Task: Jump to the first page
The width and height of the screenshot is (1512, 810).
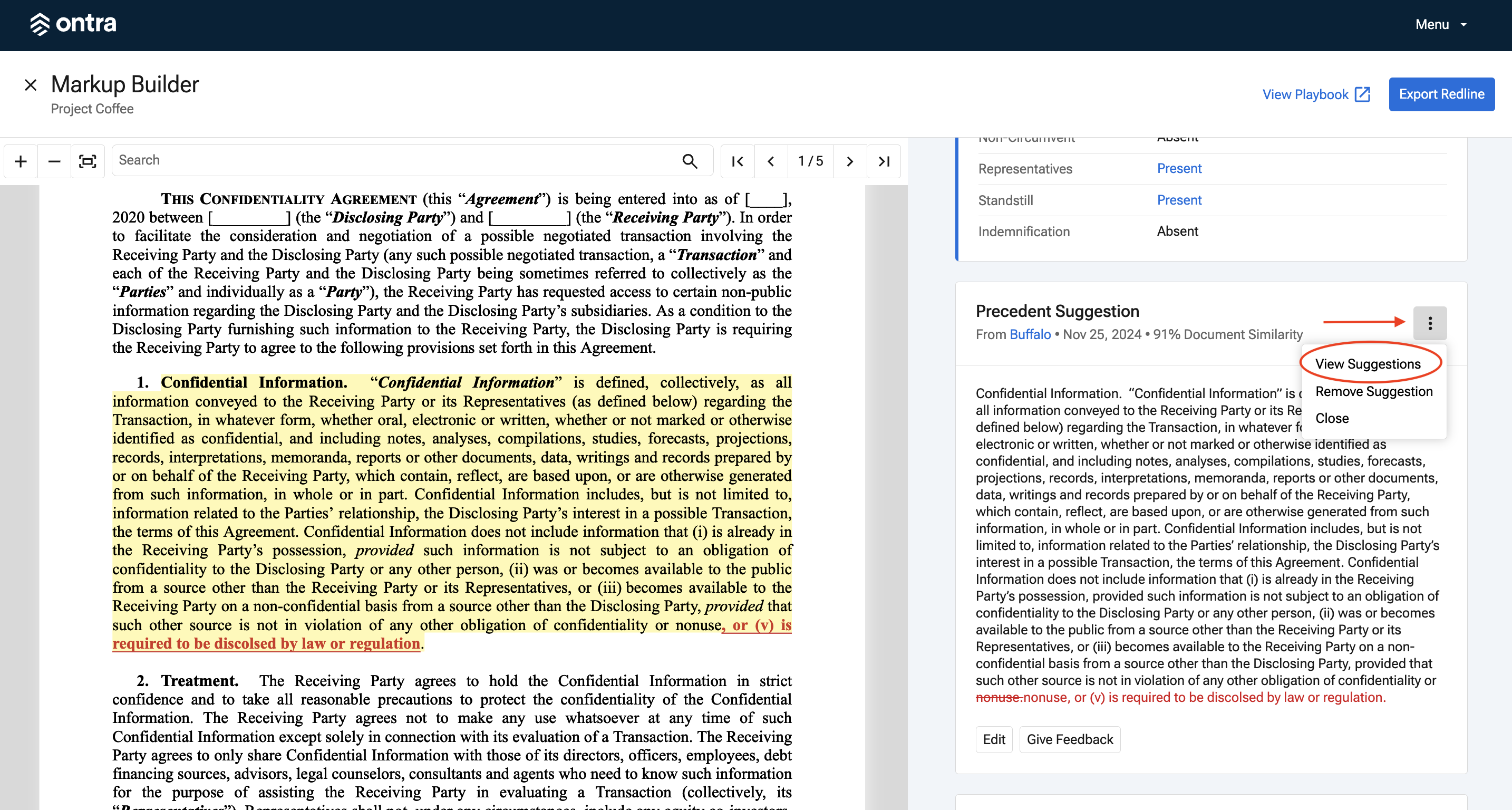Action: coord(737,161)
